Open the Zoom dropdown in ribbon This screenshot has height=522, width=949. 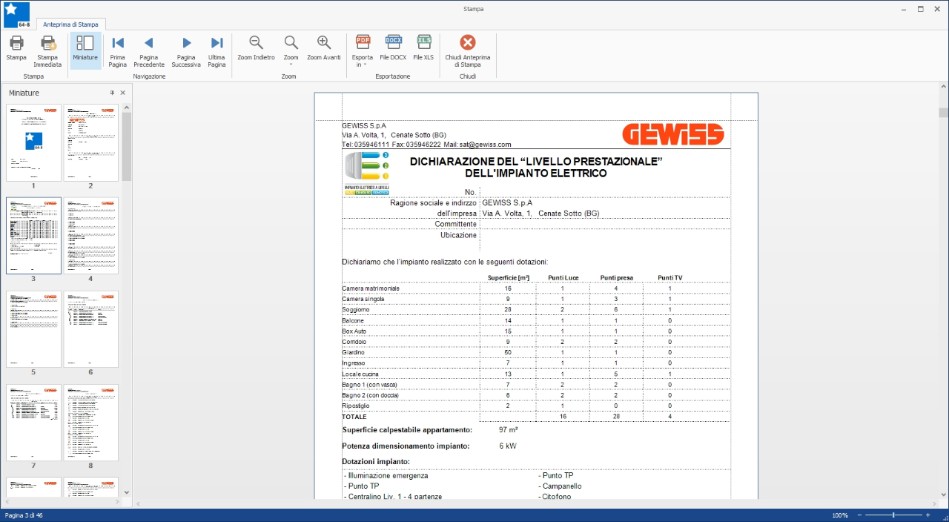coord(291,50)
